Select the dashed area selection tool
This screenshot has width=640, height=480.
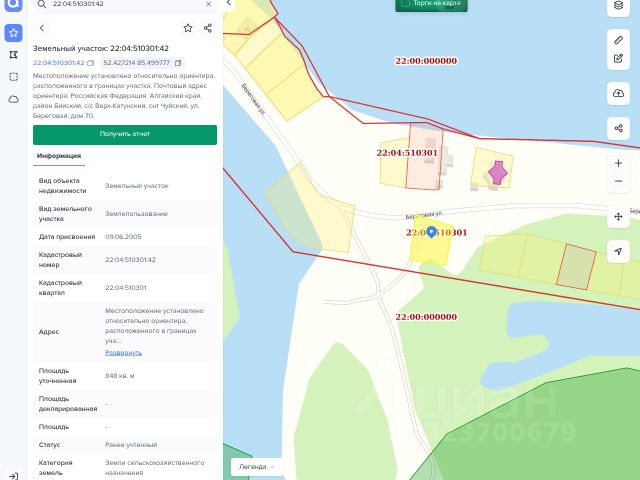click(x=13, y=77)
